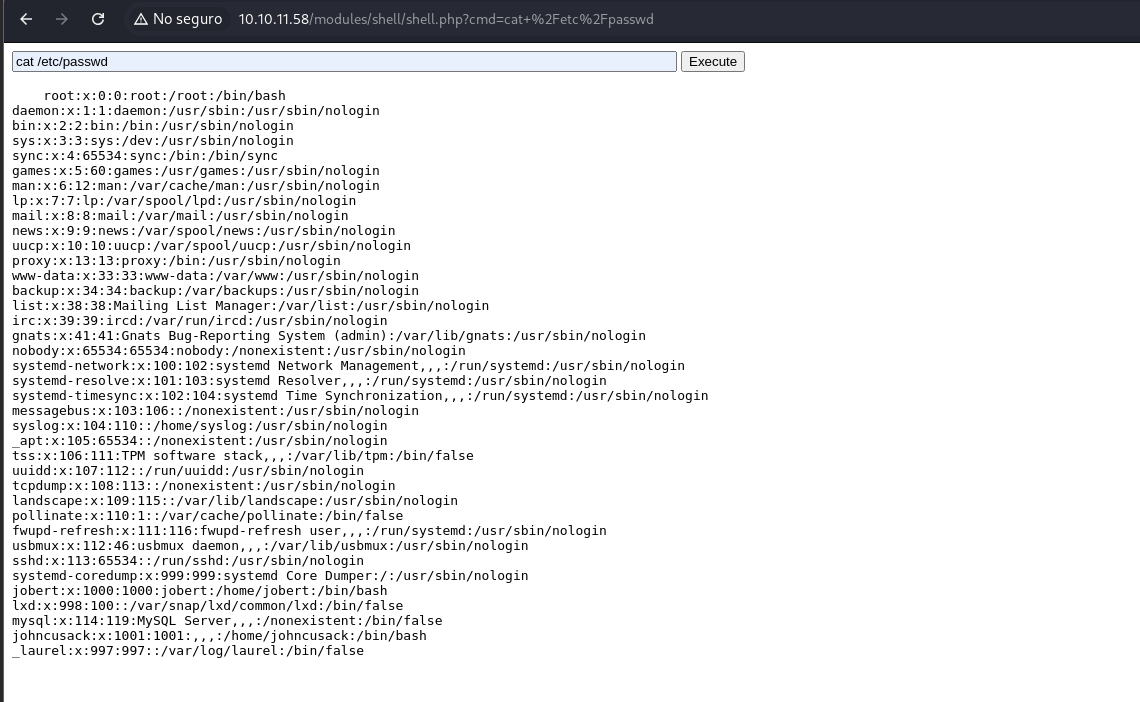Click the tss TPM software stack line

[242, 456]
